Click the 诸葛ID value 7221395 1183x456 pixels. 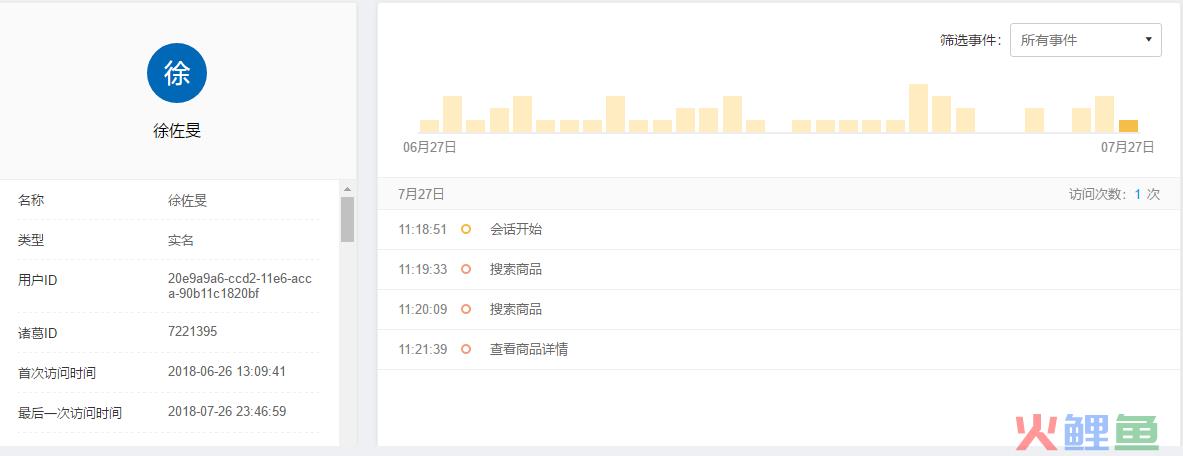click(x=192, y=331)
